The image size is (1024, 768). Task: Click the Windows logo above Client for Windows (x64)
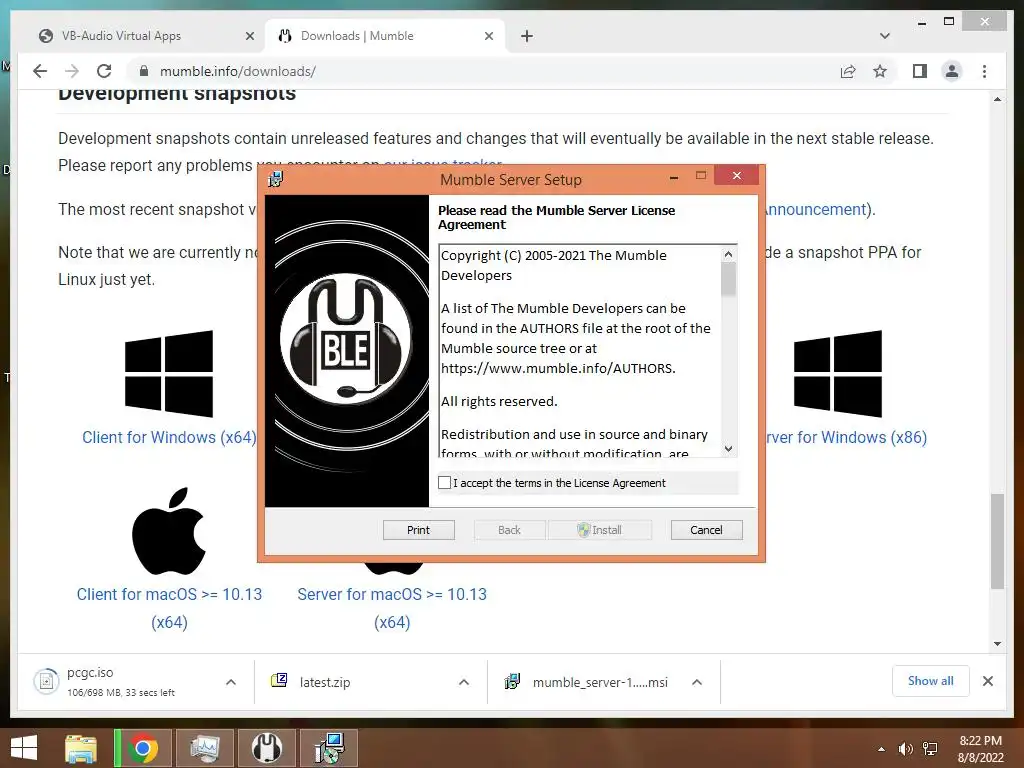coord(169,374)
